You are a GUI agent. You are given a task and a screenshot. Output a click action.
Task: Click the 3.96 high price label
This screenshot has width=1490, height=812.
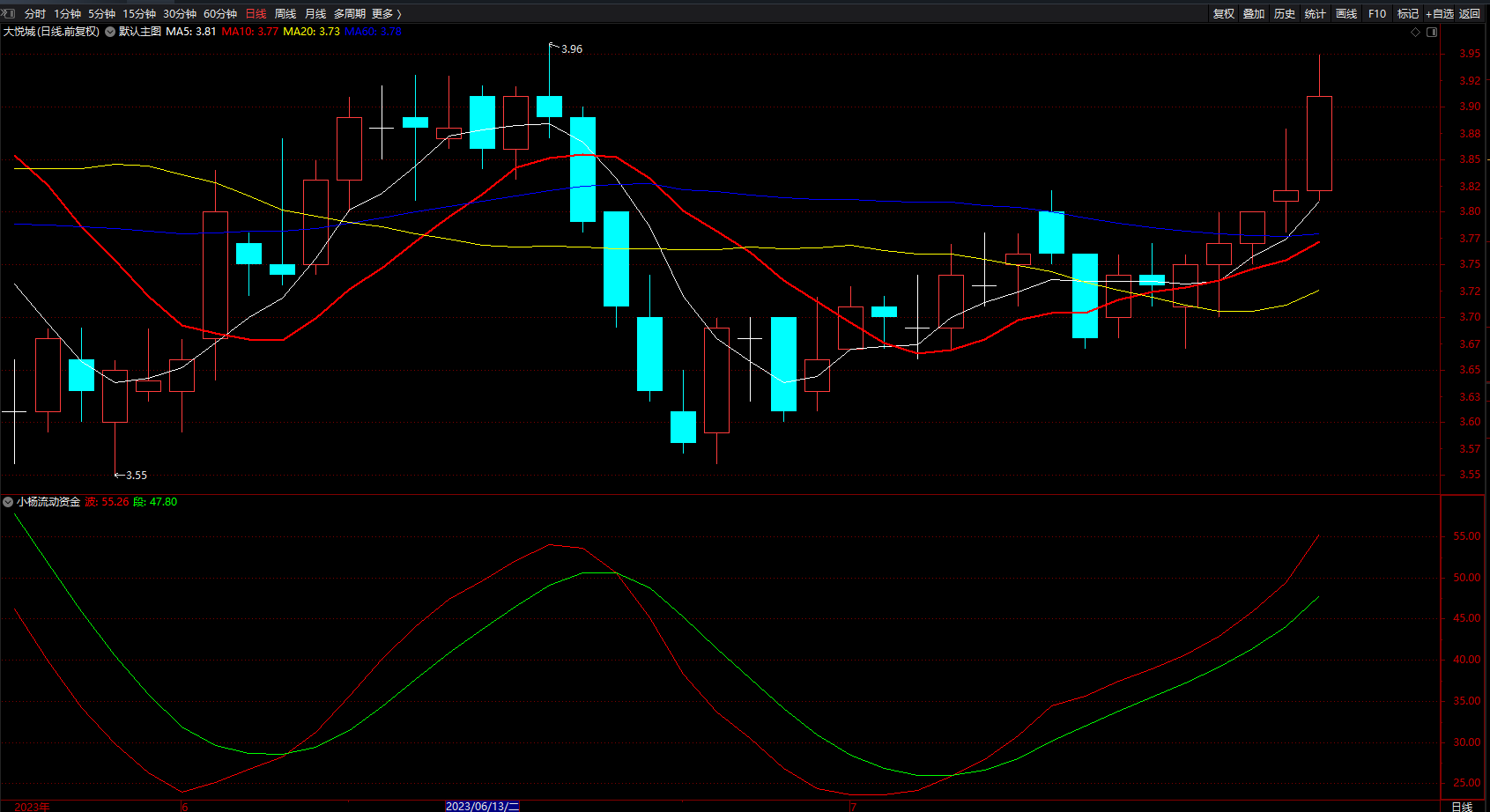(572, 49)
